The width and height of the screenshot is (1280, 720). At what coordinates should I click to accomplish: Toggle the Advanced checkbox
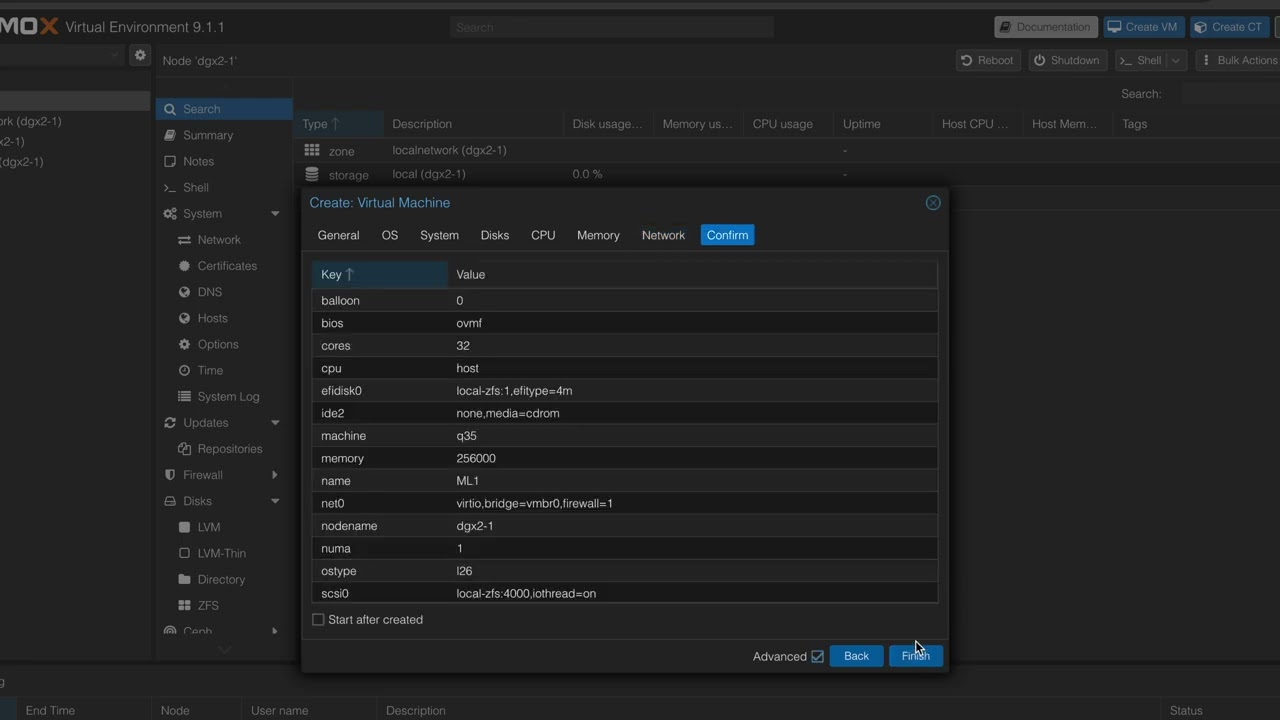tap(817, 657)
